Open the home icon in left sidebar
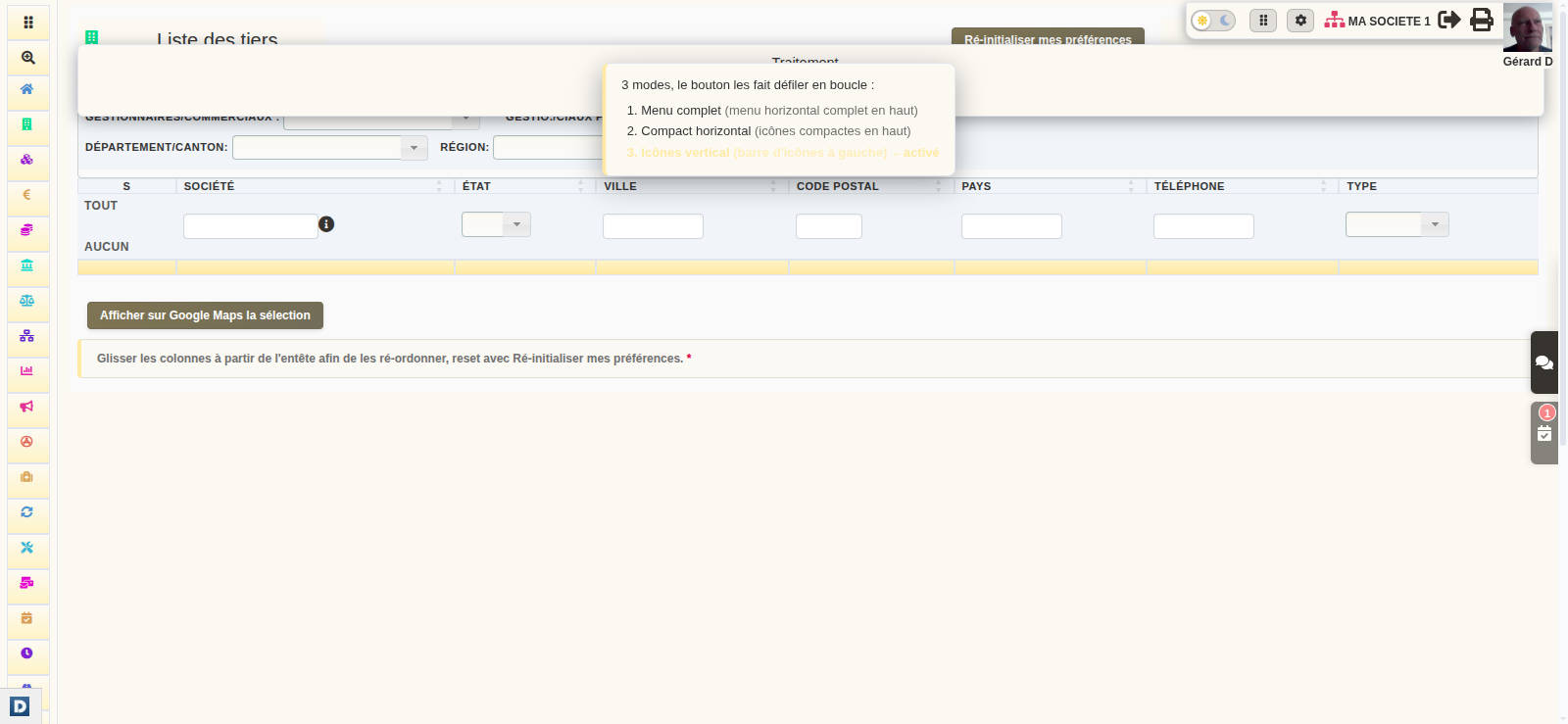1568x724 pixels. [x=27, y=89]
